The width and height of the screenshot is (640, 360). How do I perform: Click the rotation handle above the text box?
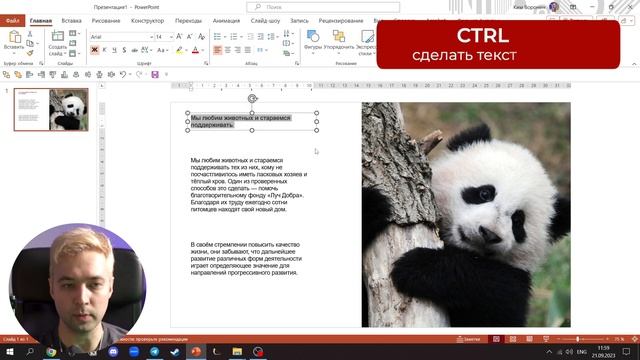(x=252, y=98)
